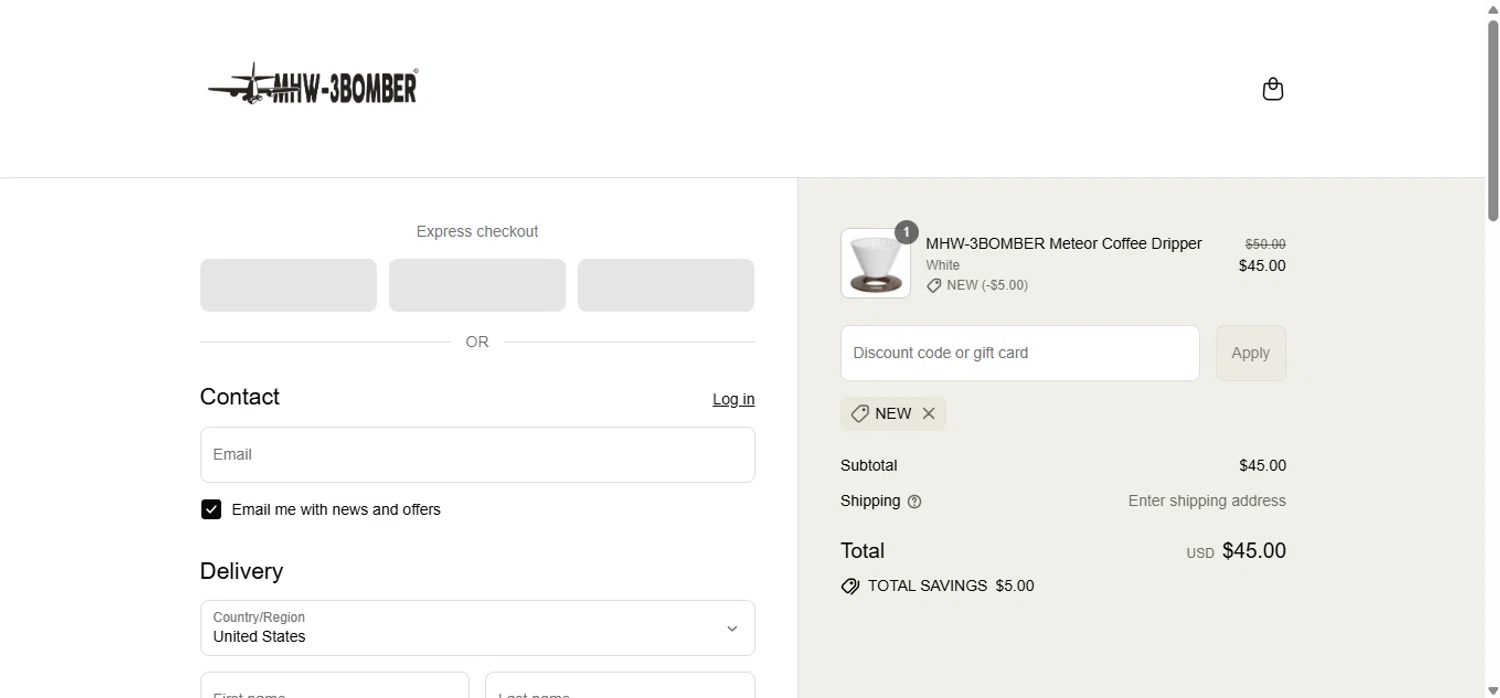Click the first express checkout button

click(x=288, y=285)
